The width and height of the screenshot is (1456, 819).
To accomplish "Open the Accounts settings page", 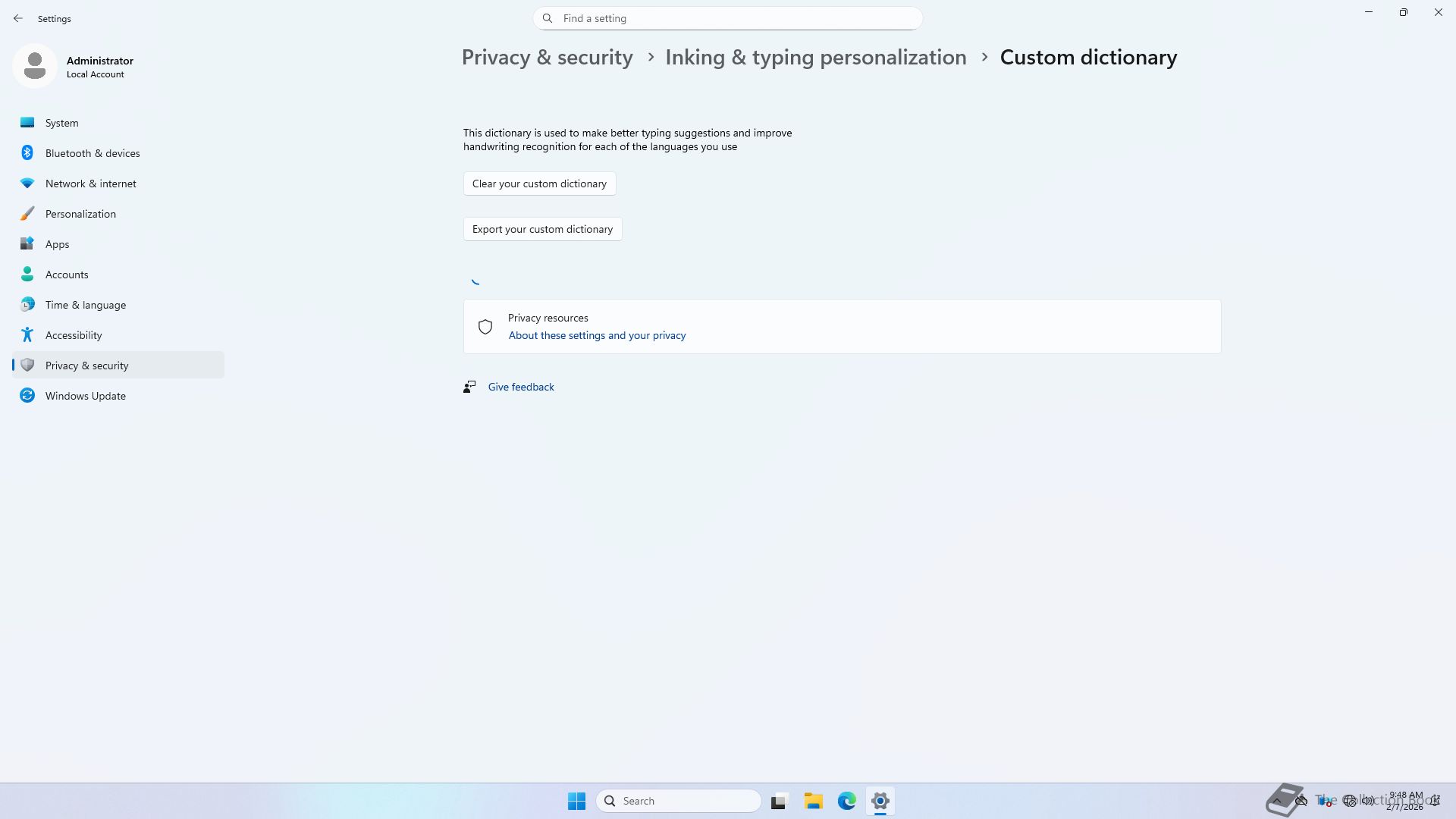I will coord(67,275).
